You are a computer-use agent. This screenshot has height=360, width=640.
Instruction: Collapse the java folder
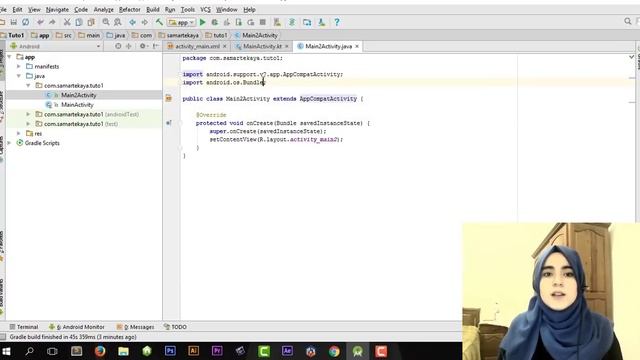coord(19,76)
